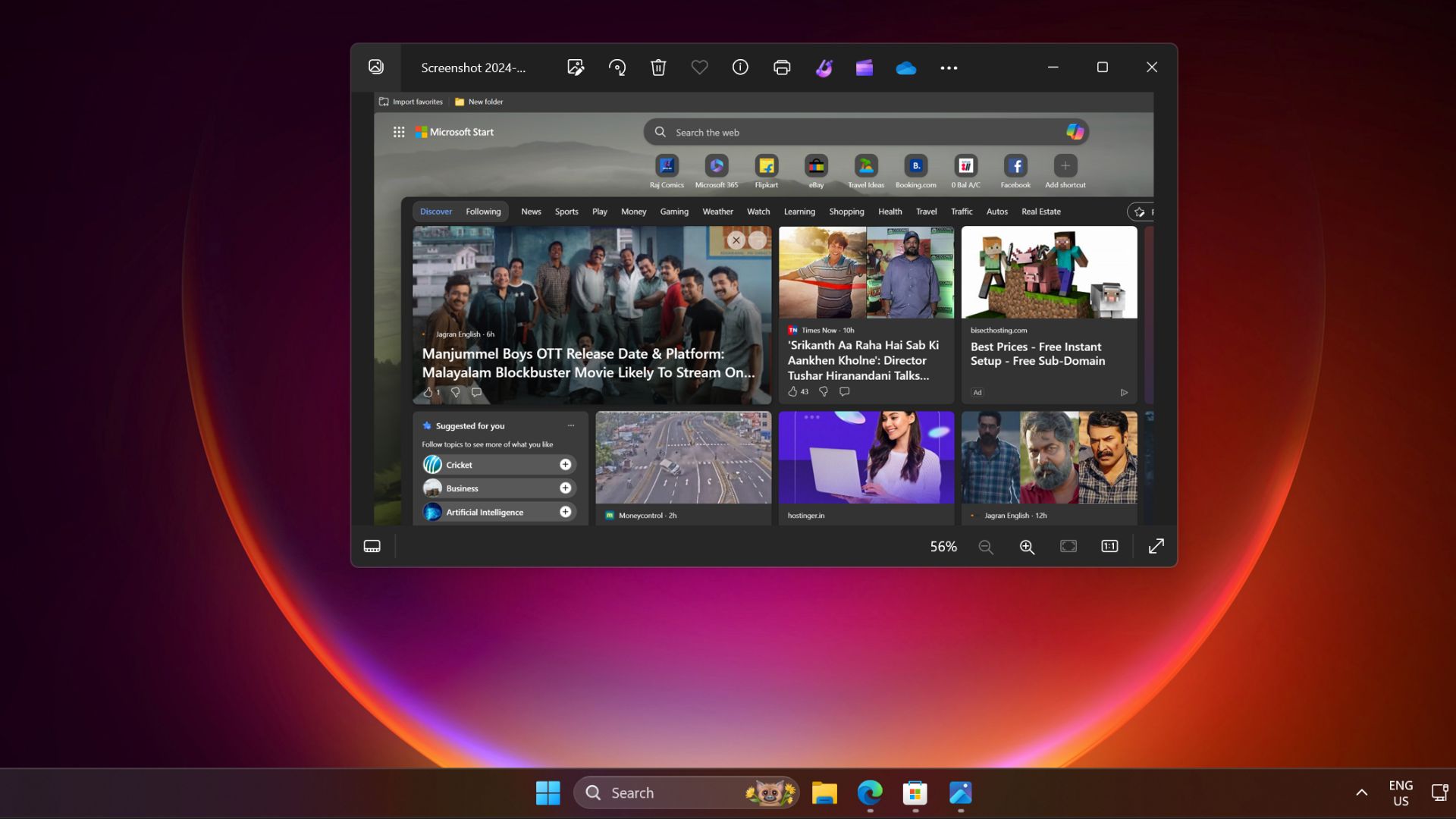Click the favorites/heart icon in toolbar

point(699,67)
